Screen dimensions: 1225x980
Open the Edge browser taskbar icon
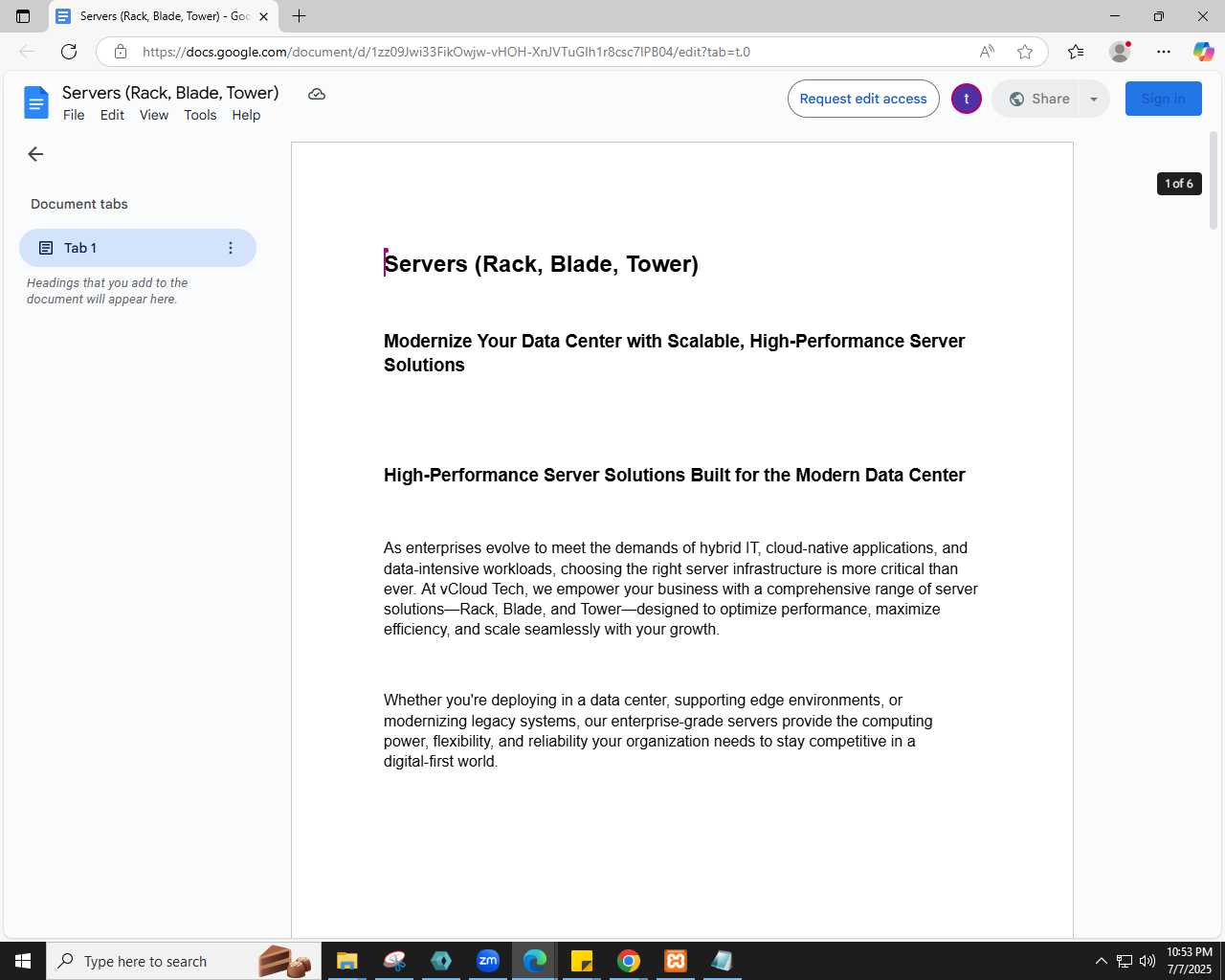coord(535,961)
